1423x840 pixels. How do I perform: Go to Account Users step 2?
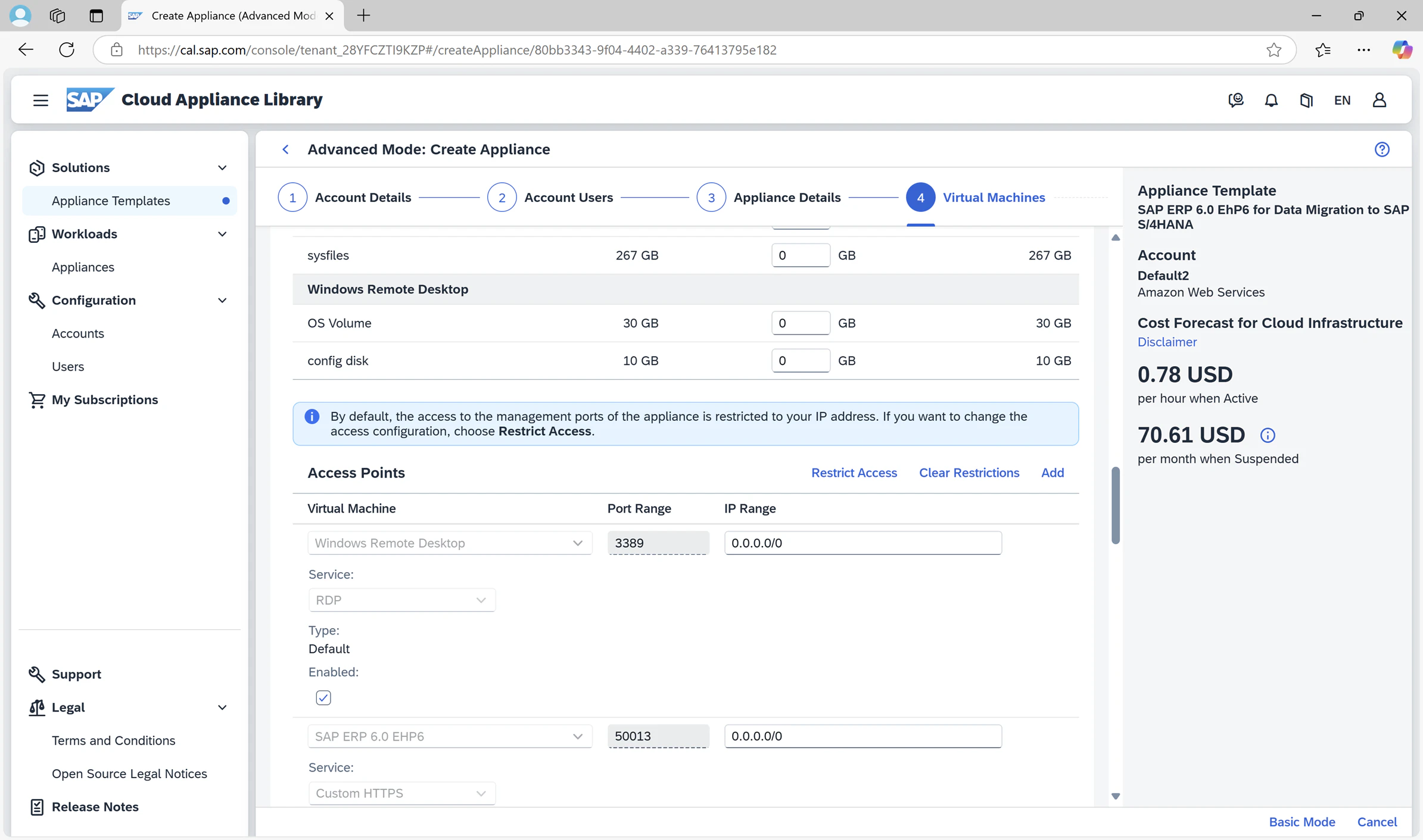pyautogui.click(x=550, y=198)
